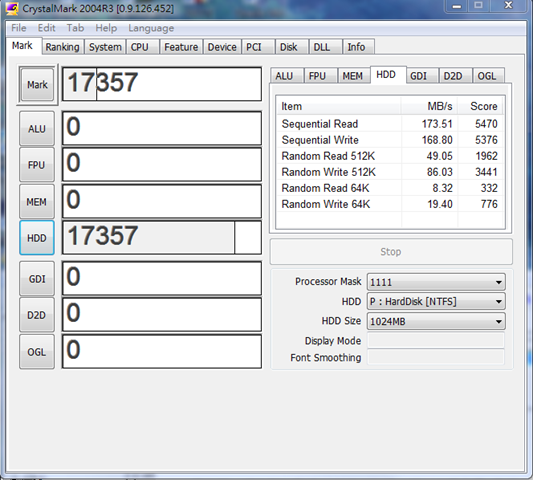Open the Language menu
The width and height of the screenshot is (533, 480).
[151, 28]
